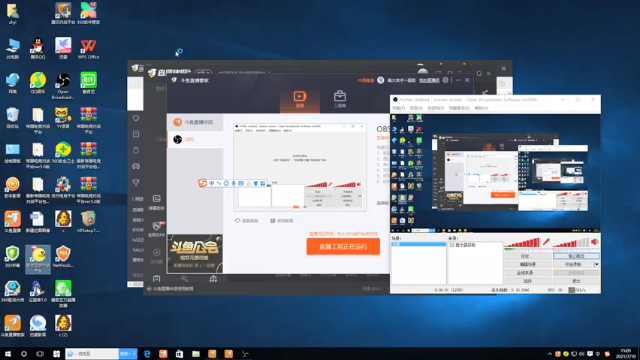The height and width of the screenshot is (360, 640).
Task: Click the 停止串流 stop streaming button
Action: coord(576,256)
